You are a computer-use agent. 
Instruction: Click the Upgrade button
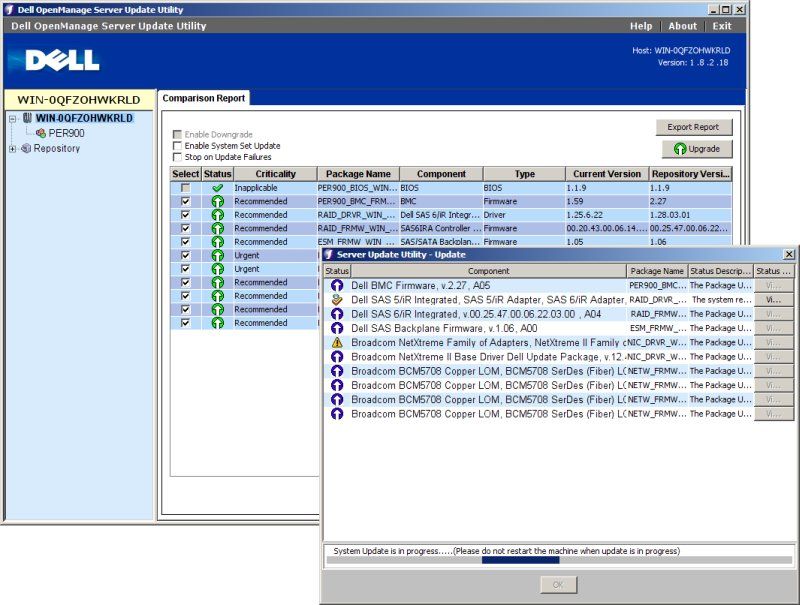pos(697,149)
